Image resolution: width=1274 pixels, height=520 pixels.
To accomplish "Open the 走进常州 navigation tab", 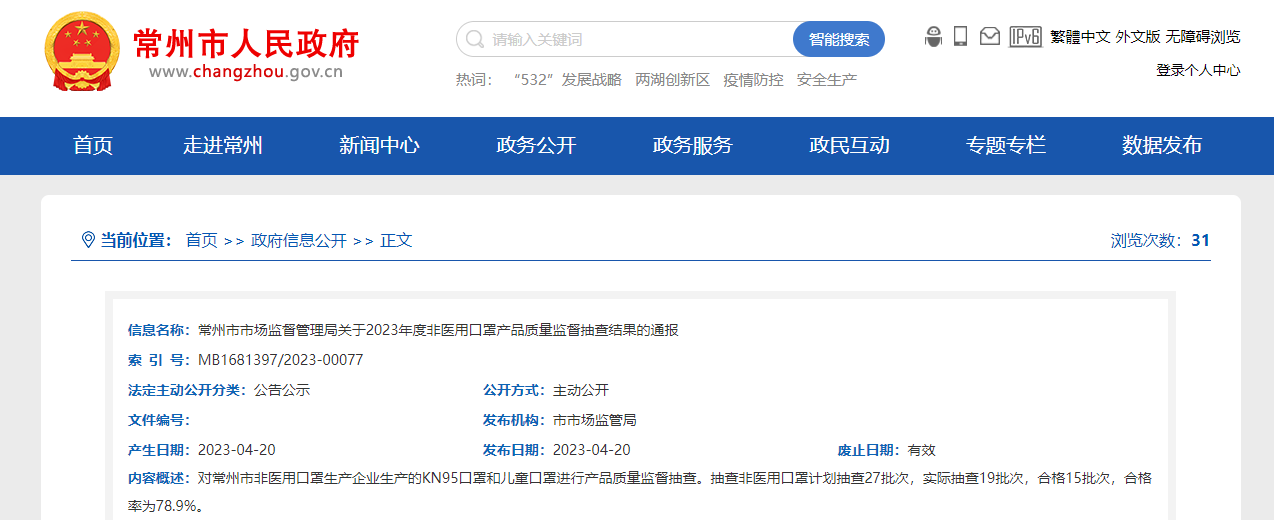I will pyautogui.click(x=222, y=145).
